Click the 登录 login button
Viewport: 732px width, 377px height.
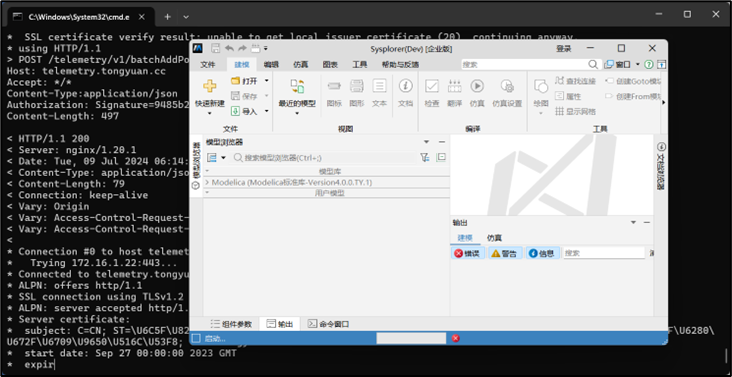(x=563, y=49)
